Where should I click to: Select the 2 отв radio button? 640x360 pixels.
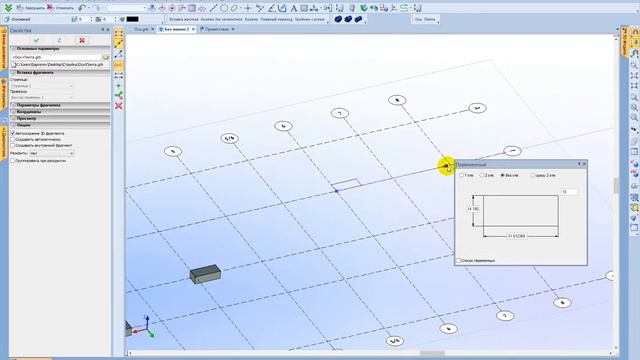[x=482, y=176]
